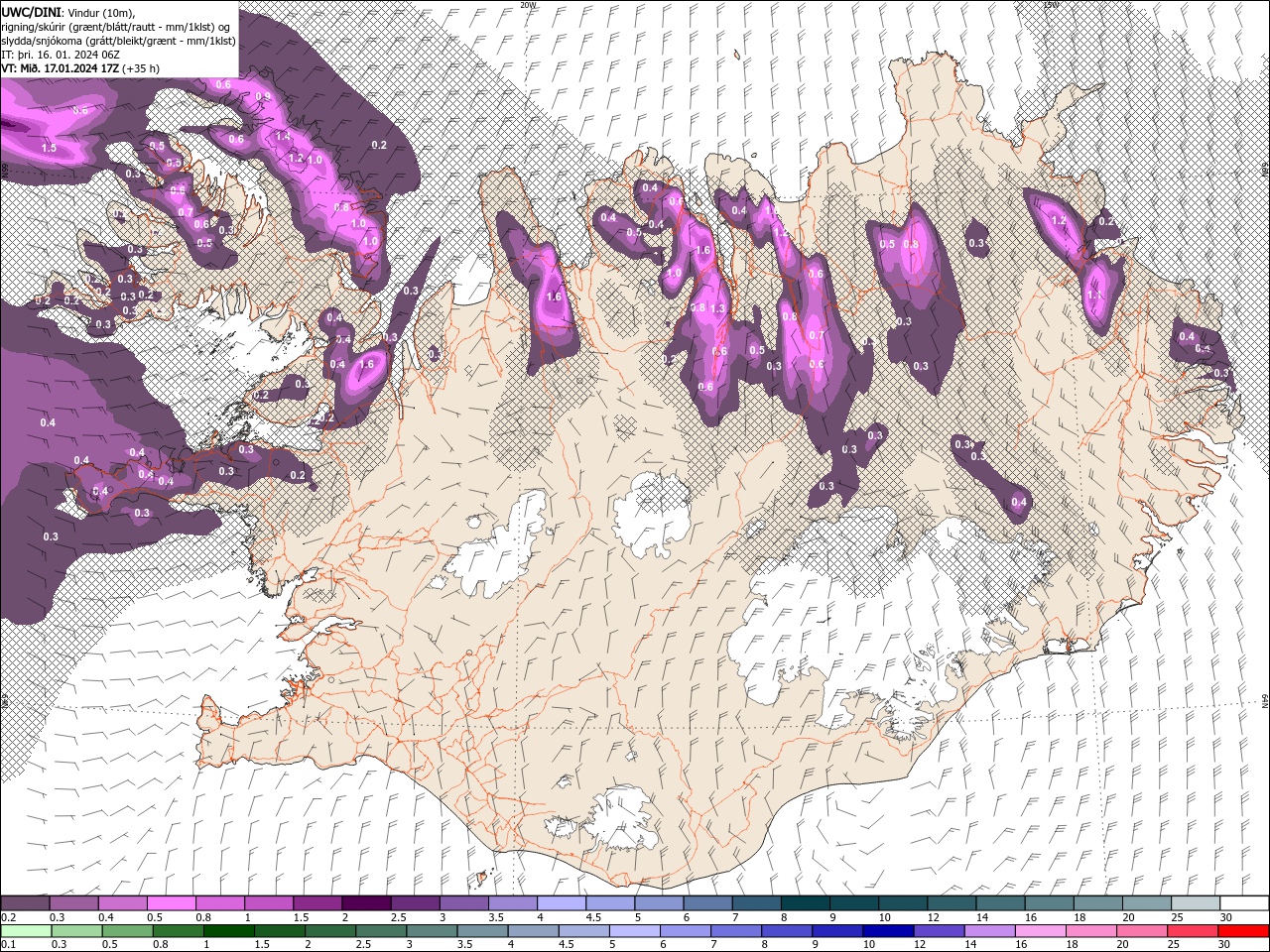Screen dimensions: 1270x952
Task: Pick the royal blue 9 mm rain swatch
Action: coord(836,931)
